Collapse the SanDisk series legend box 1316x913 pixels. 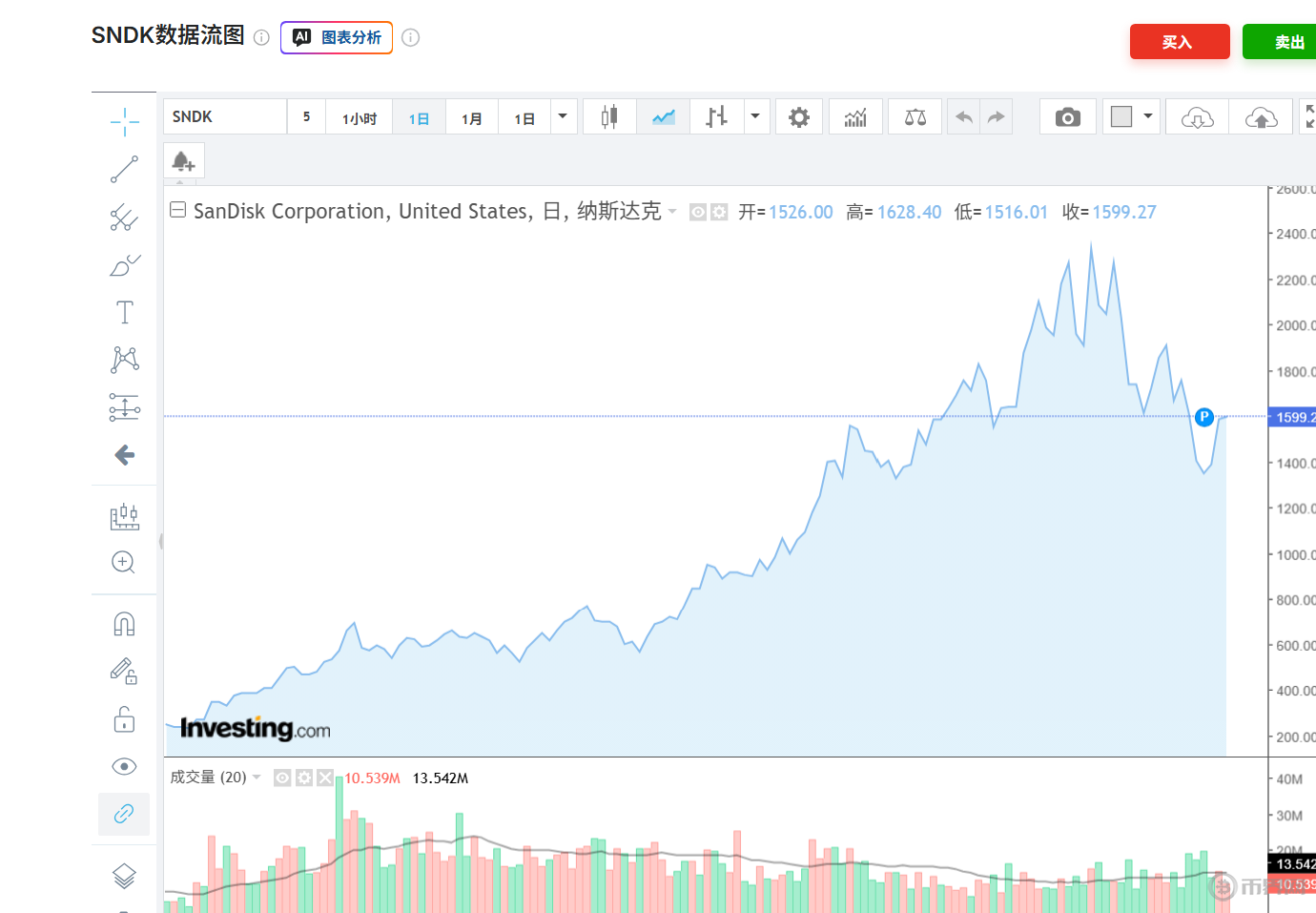(x=177, y=210)
